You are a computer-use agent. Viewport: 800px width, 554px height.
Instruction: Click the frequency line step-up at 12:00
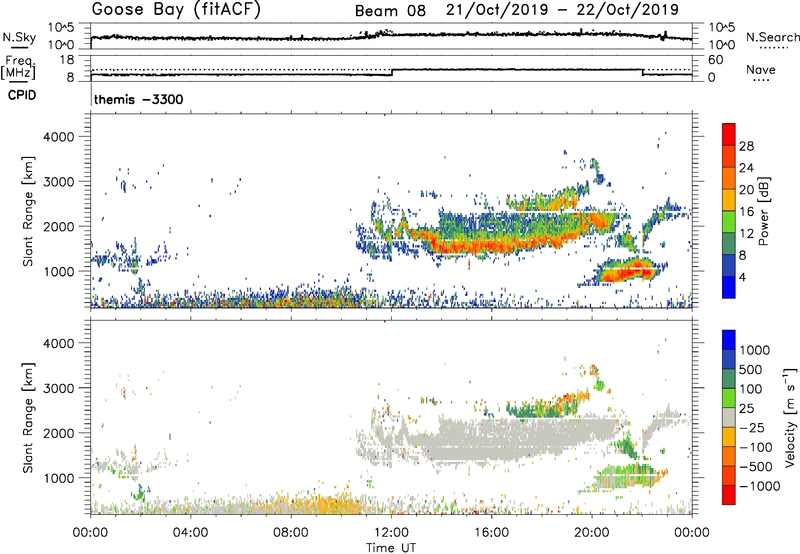point(392,72)
